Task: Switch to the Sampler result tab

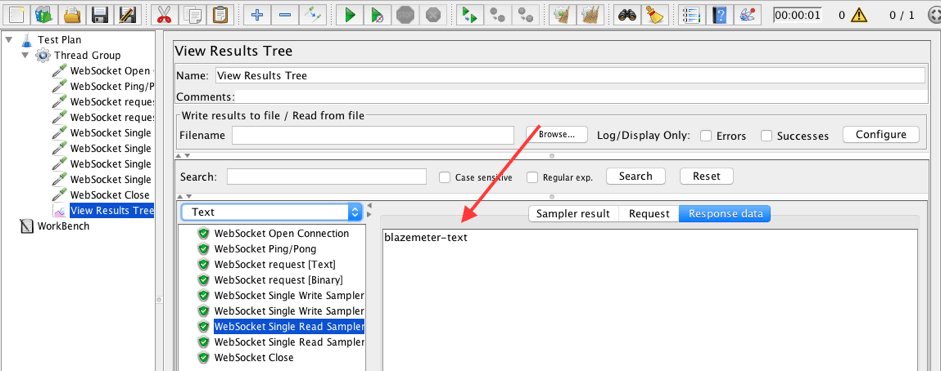Action: [573, 214]
